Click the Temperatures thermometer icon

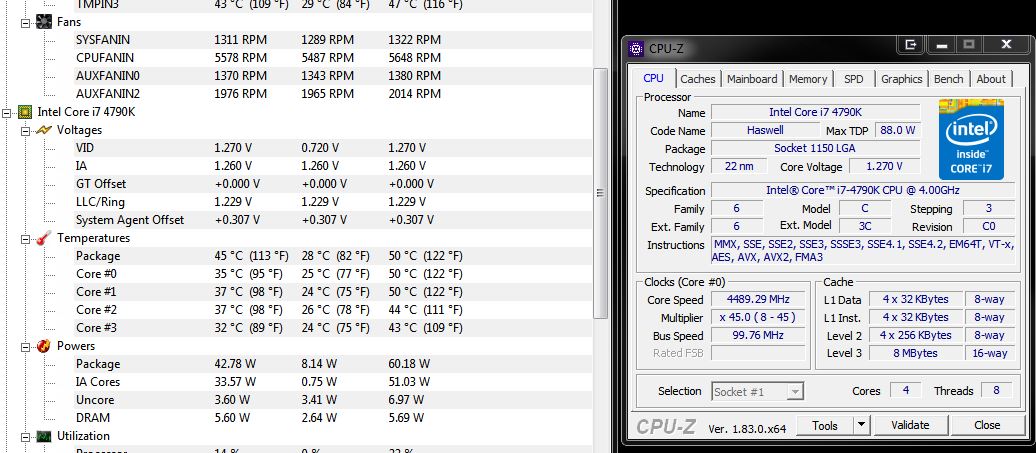[44, 238]
